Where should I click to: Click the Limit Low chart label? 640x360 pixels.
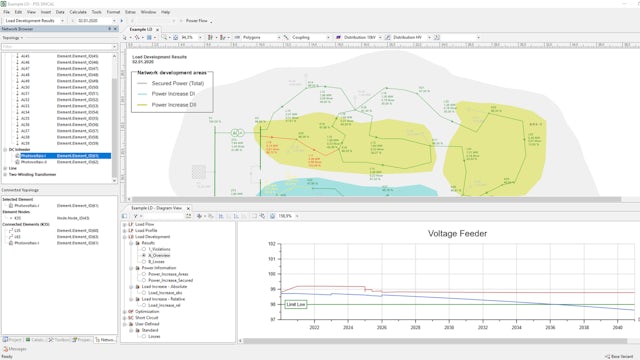tap(296, 304)
